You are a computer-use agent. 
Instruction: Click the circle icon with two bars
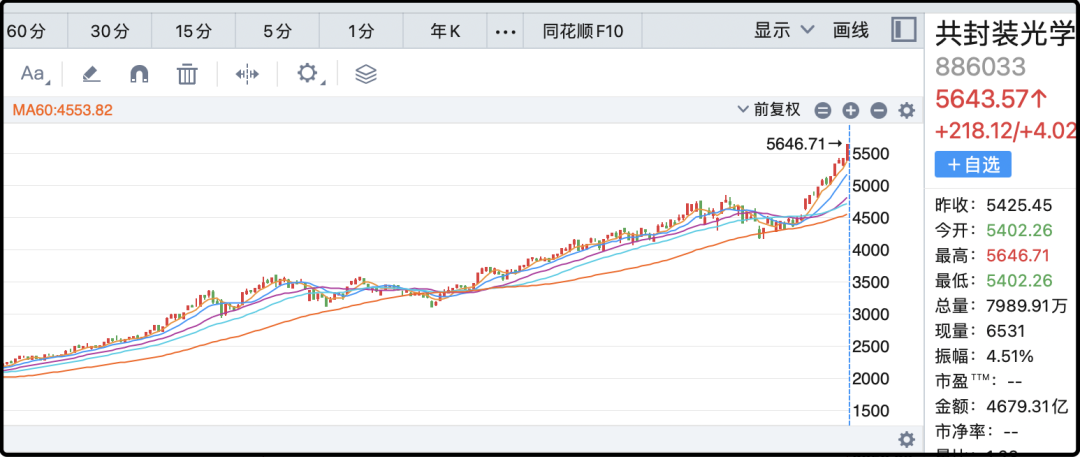click(823, 110)
